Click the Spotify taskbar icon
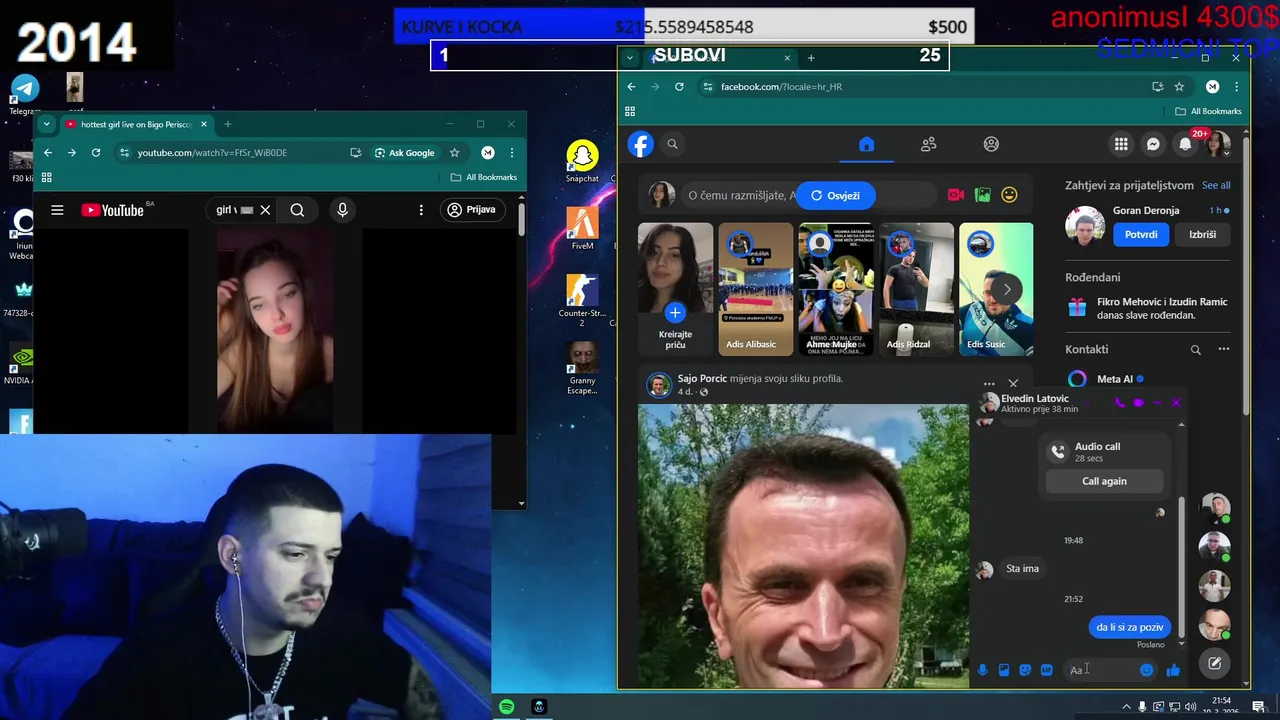 point(507,707)
